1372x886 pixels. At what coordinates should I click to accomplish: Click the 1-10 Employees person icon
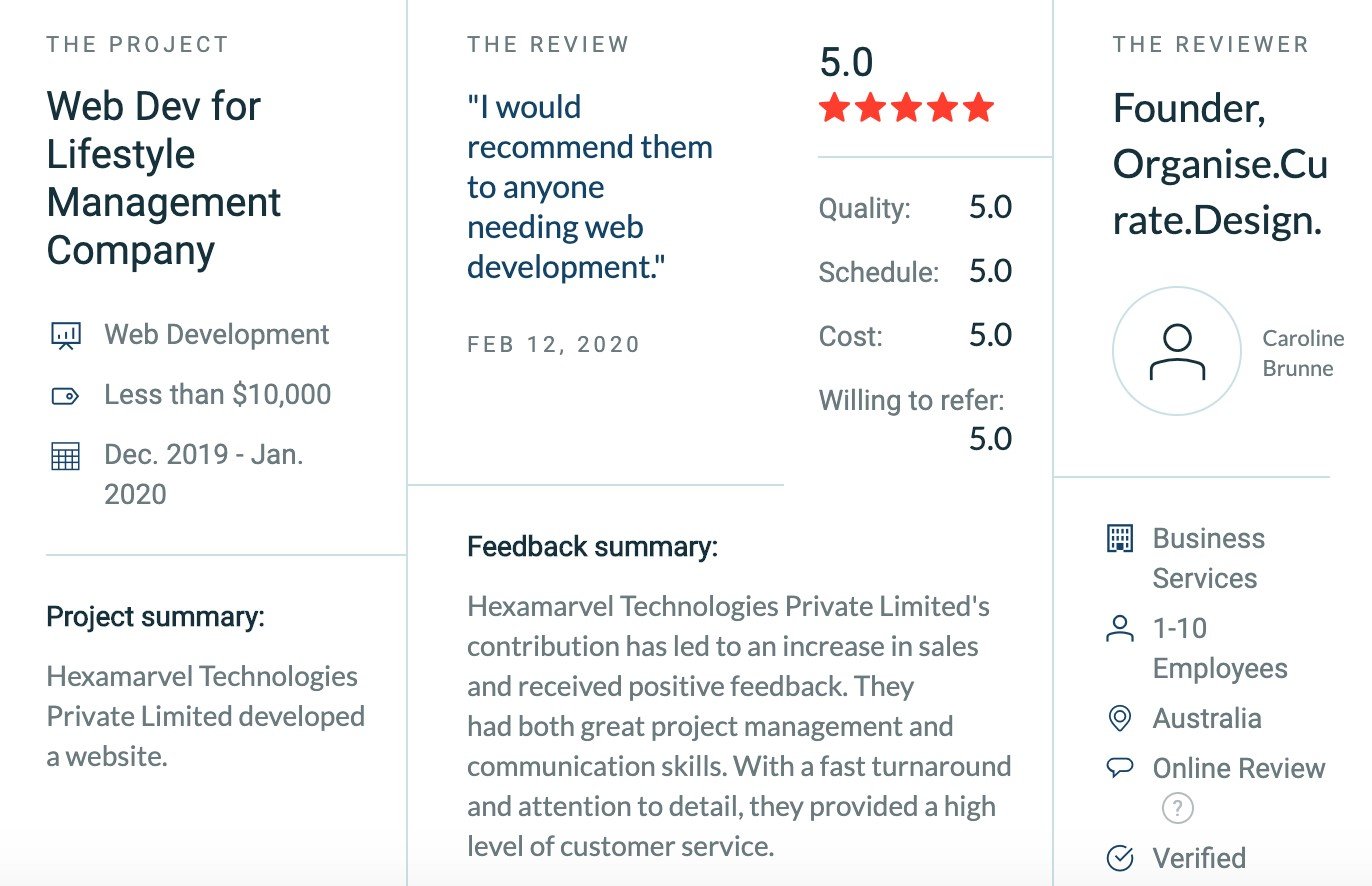click(x=1120, y=629)
